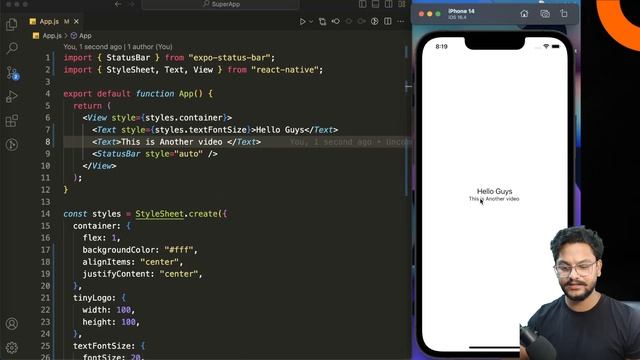Toggle secondary side bar layout icon
The height and width of the screenshot is (360, 640).
pyautogui.click(x=389, y=4)
